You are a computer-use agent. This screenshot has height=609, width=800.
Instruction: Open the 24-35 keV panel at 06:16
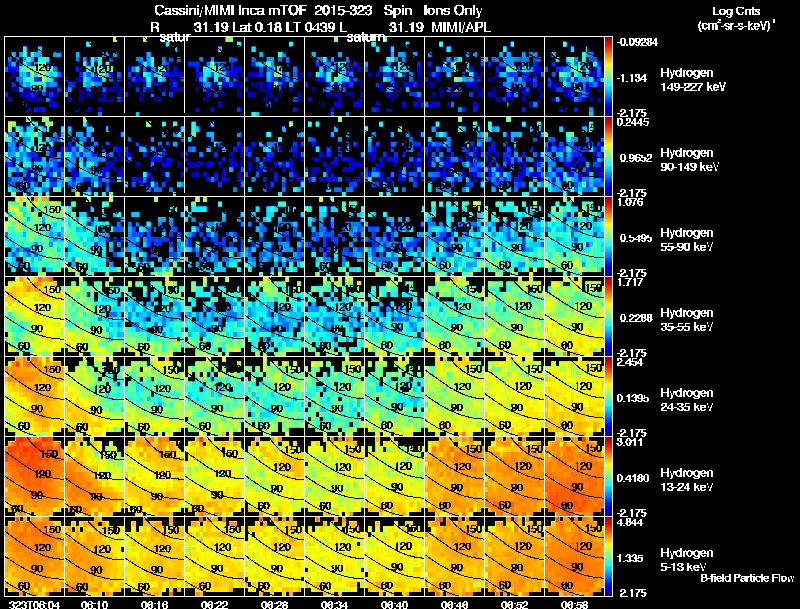tap(154, 396)
